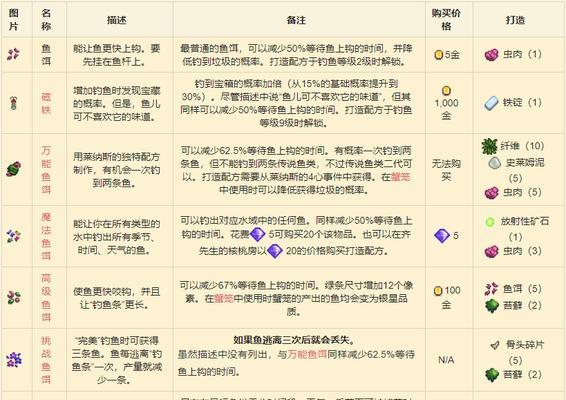Open the 高级鱼饵 name link
566x400 pixels.
(46, 297)
